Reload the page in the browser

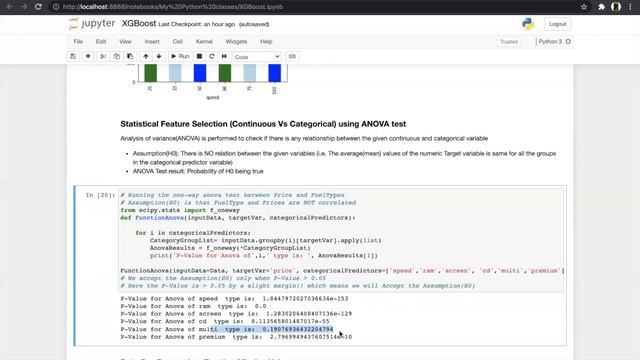point(38,7)
